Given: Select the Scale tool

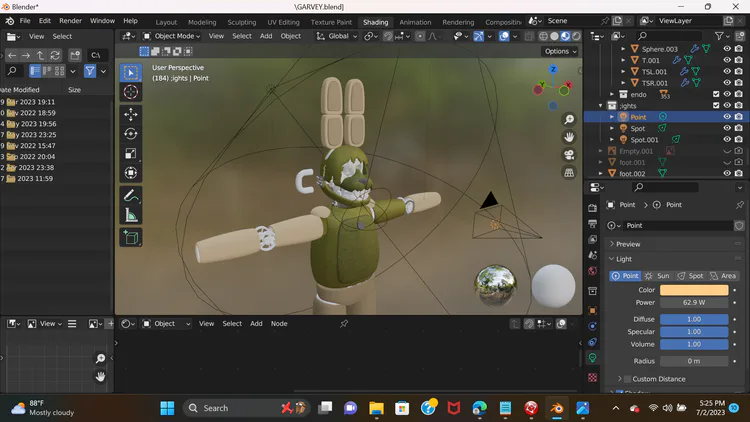Looking at the screenshot, I should (x=131, y=153).
